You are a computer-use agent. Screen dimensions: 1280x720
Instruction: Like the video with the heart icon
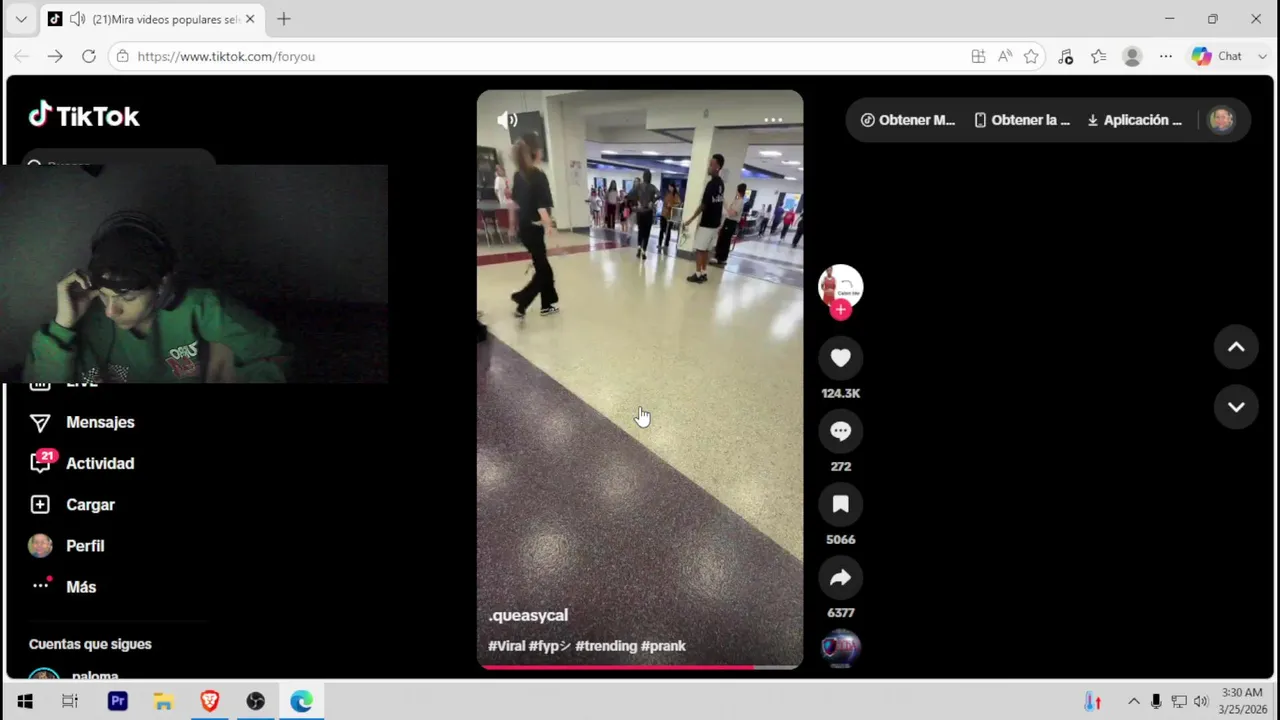[841, 358]
